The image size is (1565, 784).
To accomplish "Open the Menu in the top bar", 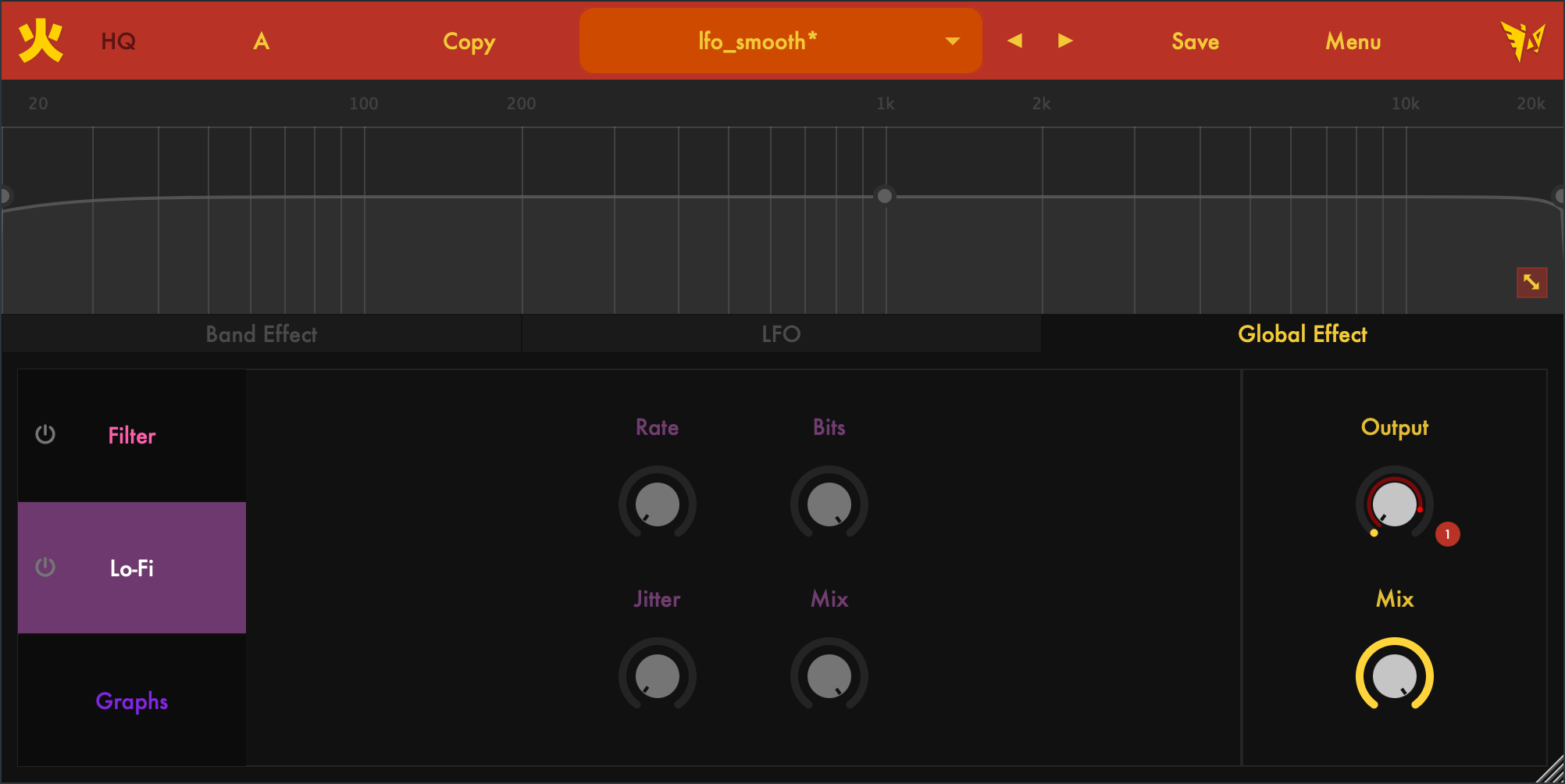I will [x=1353, y=41].
